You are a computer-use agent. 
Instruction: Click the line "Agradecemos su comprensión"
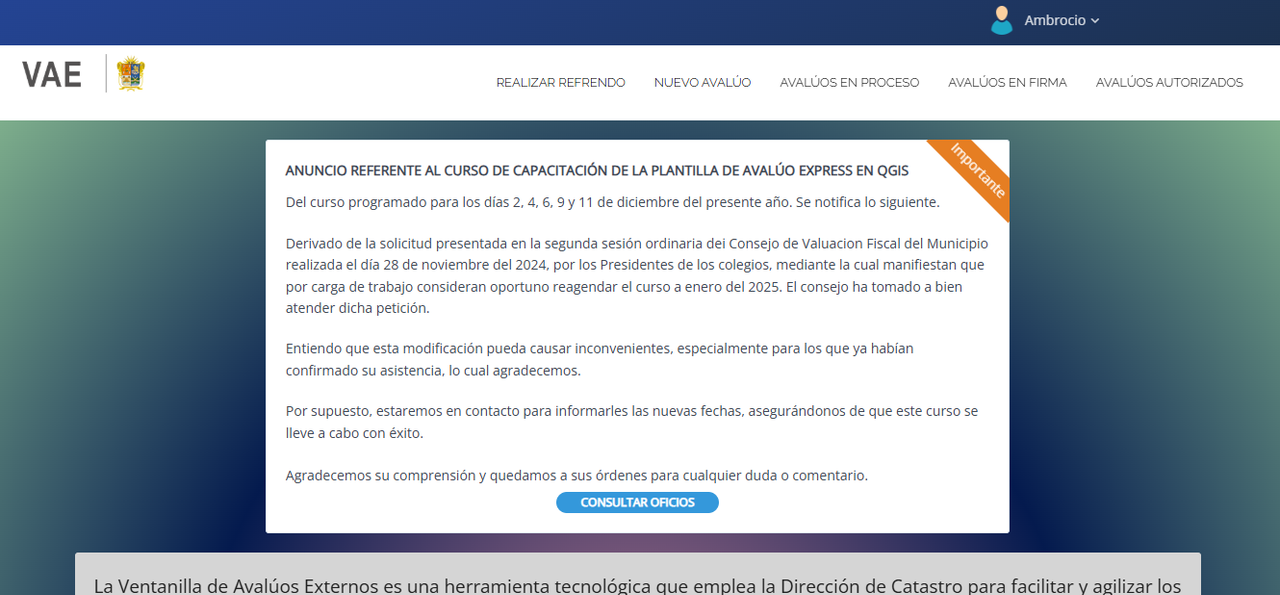click(x=576, y=476)
